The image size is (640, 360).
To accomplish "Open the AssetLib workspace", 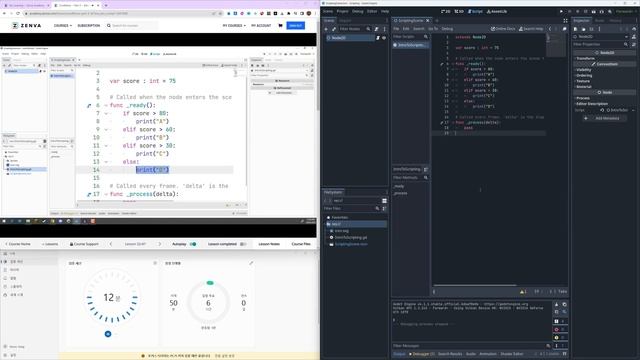I will coord(497,11).
